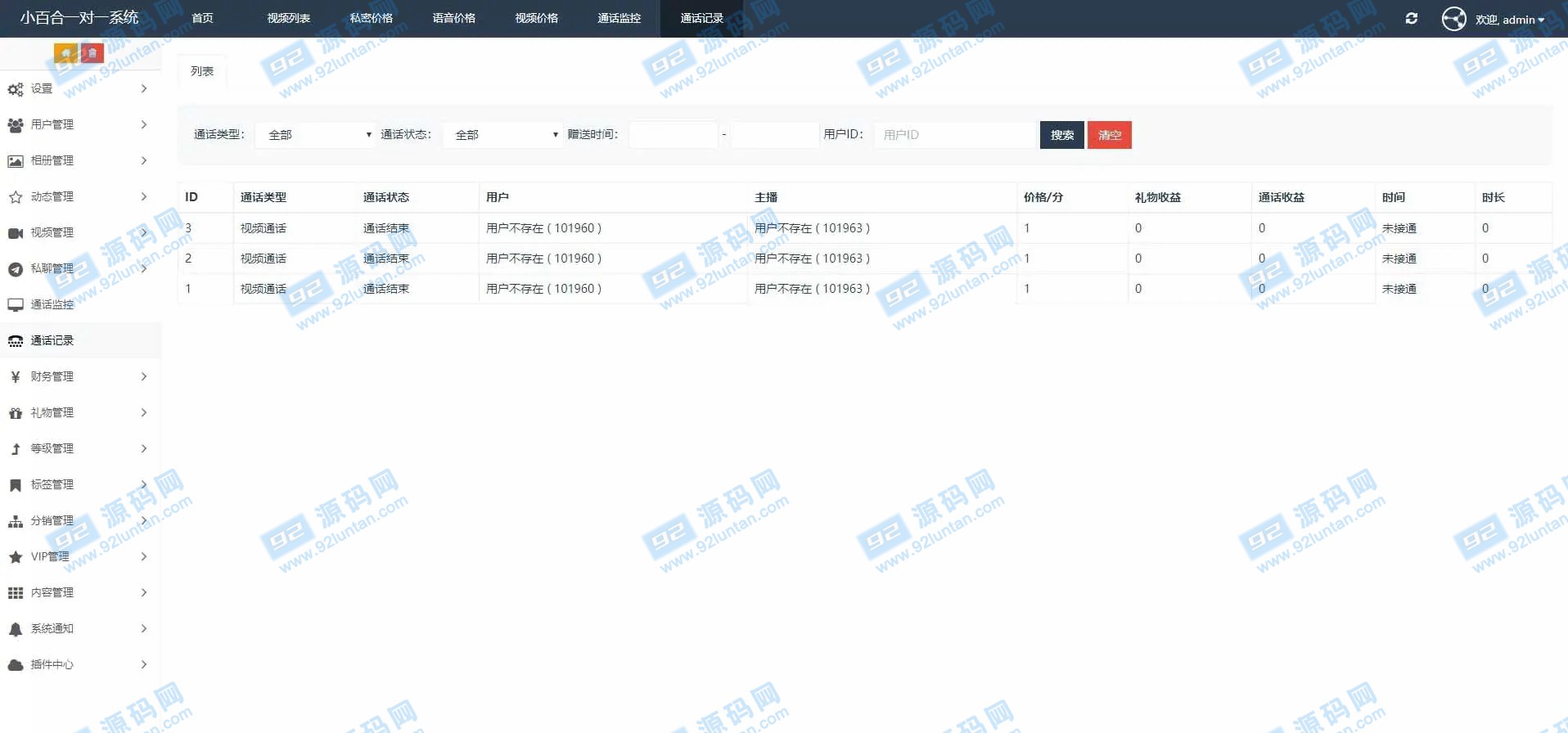Click the red trash icon button
The height and width of the screenshot is (733, 1568).
click(92, 53)
